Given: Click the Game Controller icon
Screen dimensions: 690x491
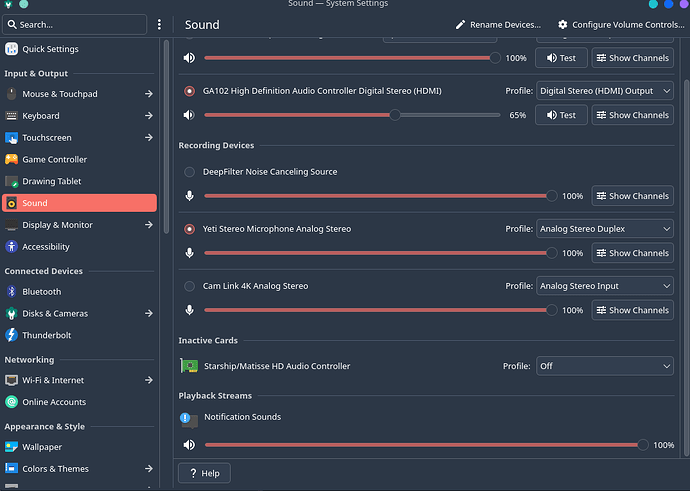Looking at the screenshot, I should [11, 159].
